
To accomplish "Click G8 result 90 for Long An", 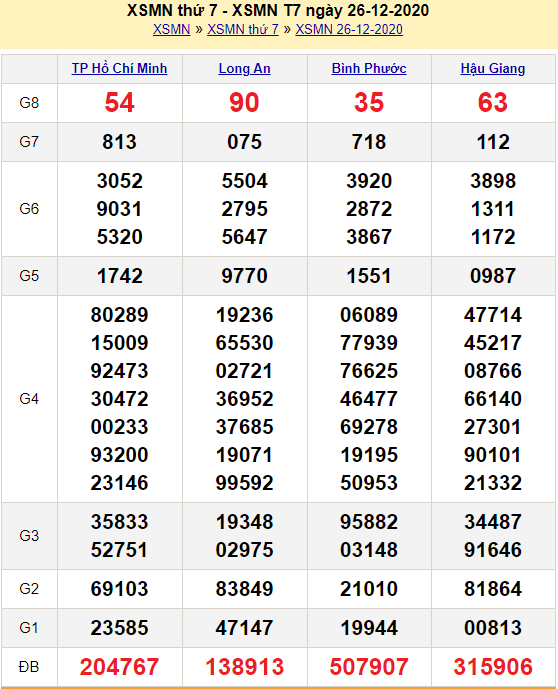I will point(244,103).
